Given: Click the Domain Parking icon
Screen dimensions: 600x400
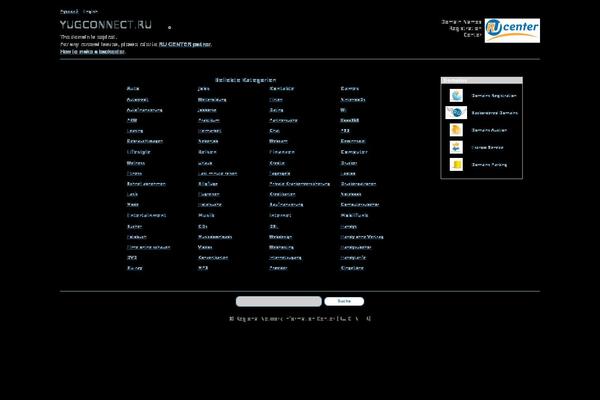Looking at the screenshot, I should [x=456, y=164].
